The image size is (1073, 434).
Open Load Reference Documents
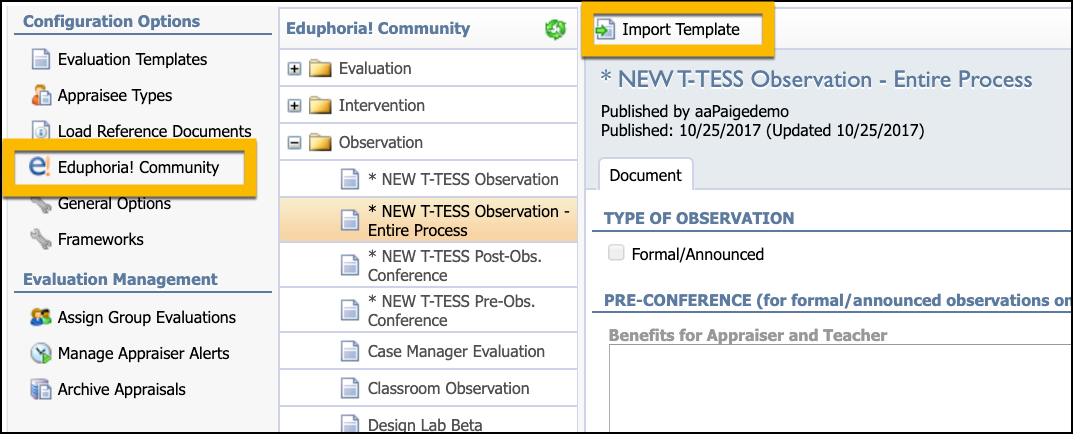[x=155, y=131]
